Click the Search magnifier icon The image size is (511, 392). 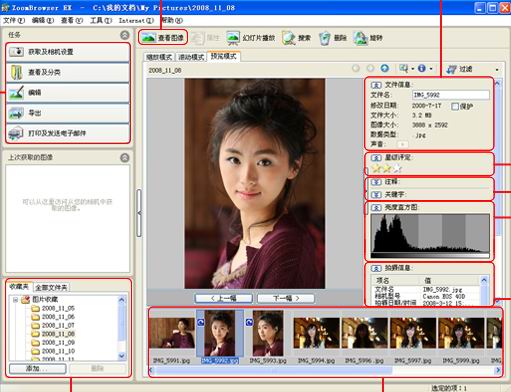[x=289, y=38]
